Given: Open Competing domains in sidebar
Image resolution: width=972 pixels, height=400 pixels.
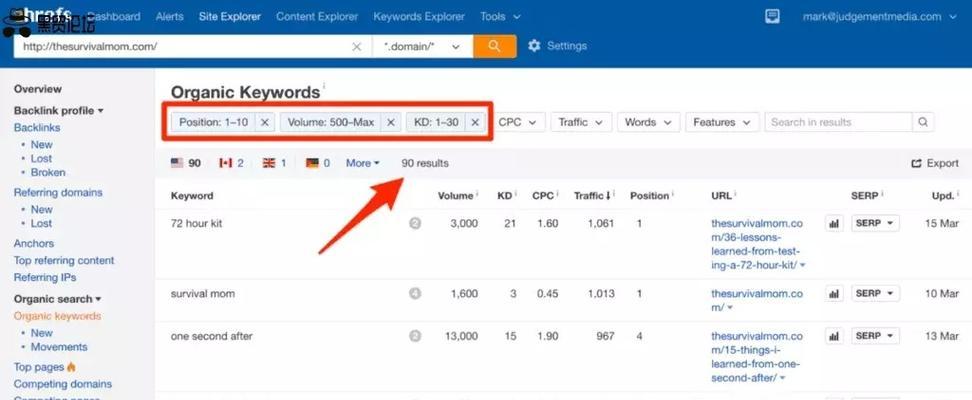Looking at the screenshot, I should pyautogui.click(x=63, y=384).
